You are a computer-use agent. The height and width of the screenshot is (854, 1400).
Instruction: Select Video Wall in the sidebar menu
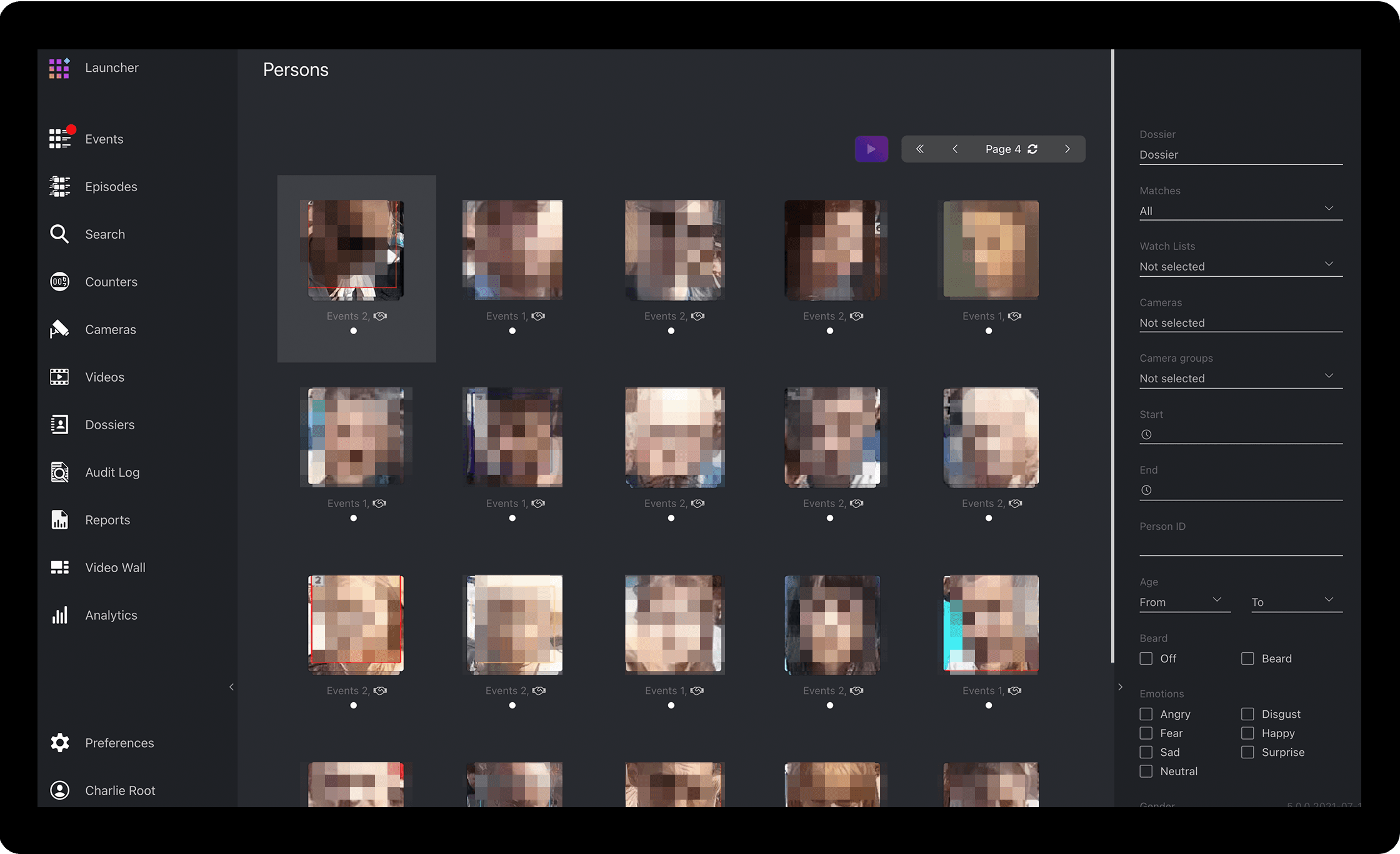[x=115, y=567]
